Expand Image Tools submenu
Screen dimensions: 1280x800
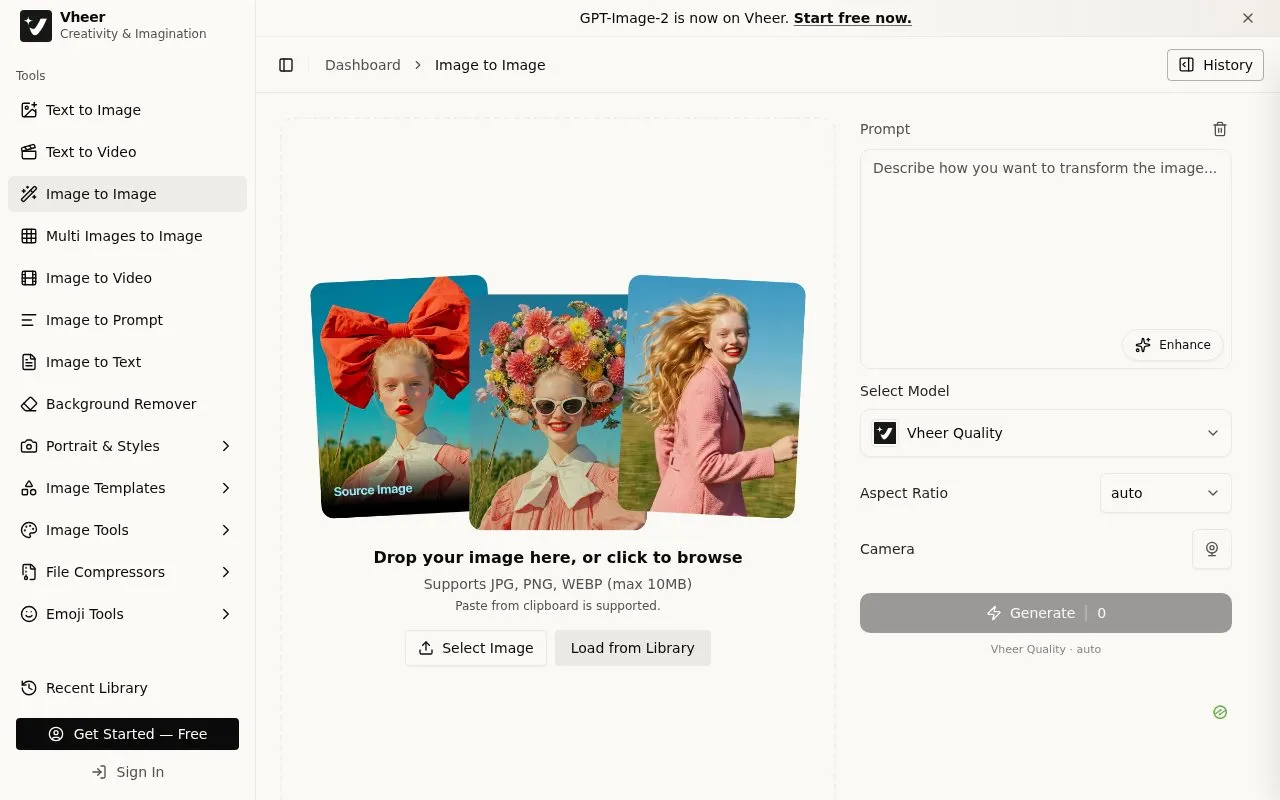tap(127, 530)
